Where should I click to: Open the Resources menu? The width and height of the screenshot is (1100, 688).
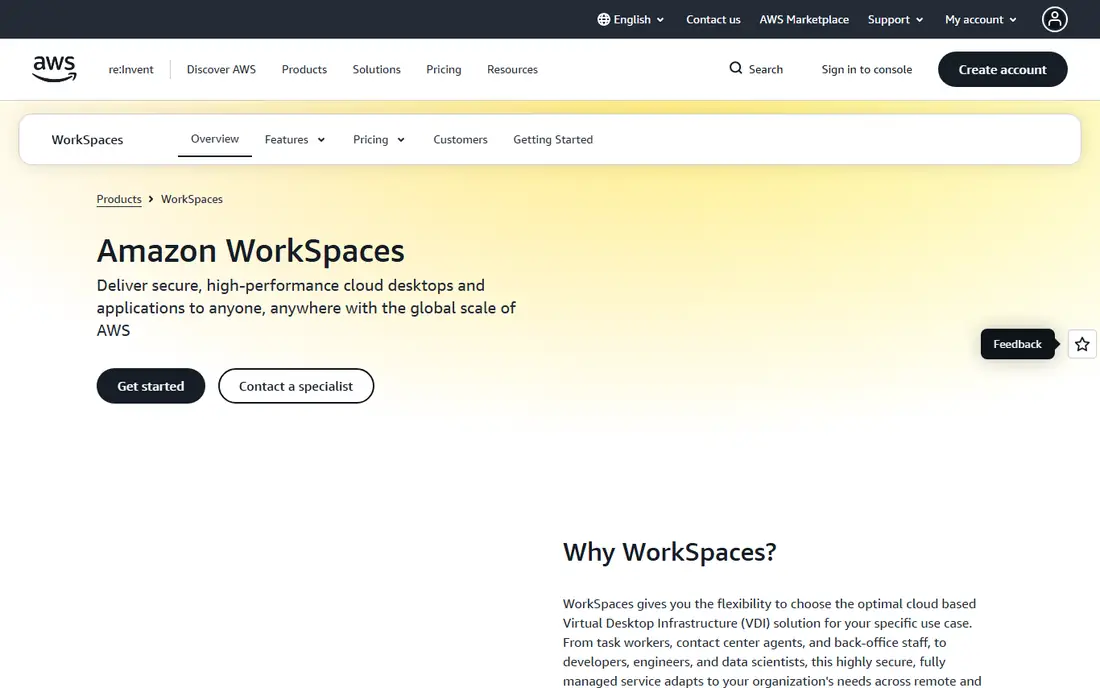512,69
